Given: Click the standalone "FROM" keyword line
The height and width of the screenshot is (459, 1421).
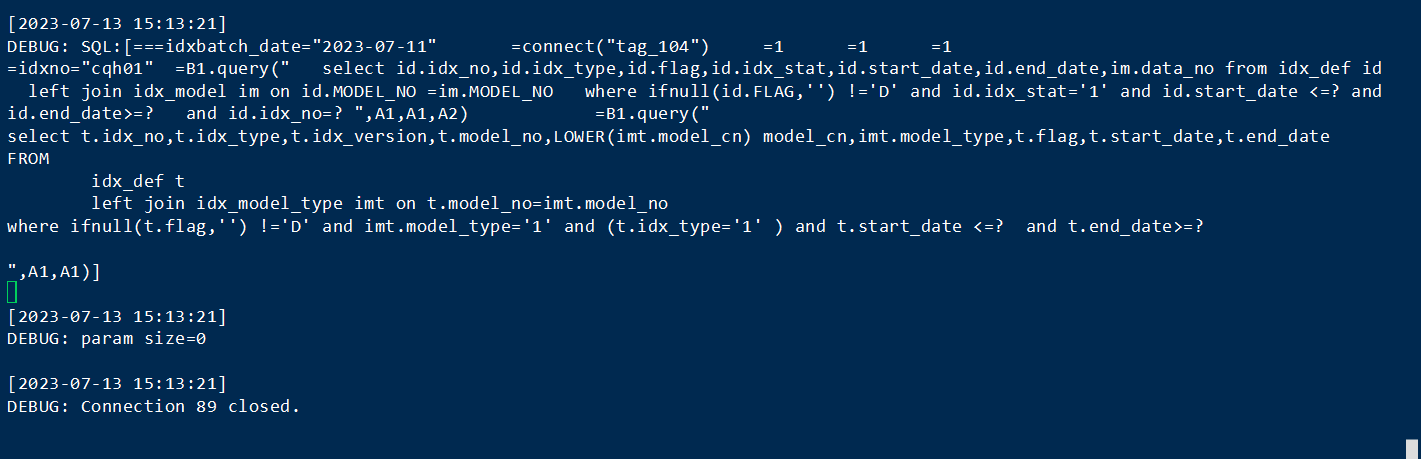Looking at the screenshot, I should [28, 158].
